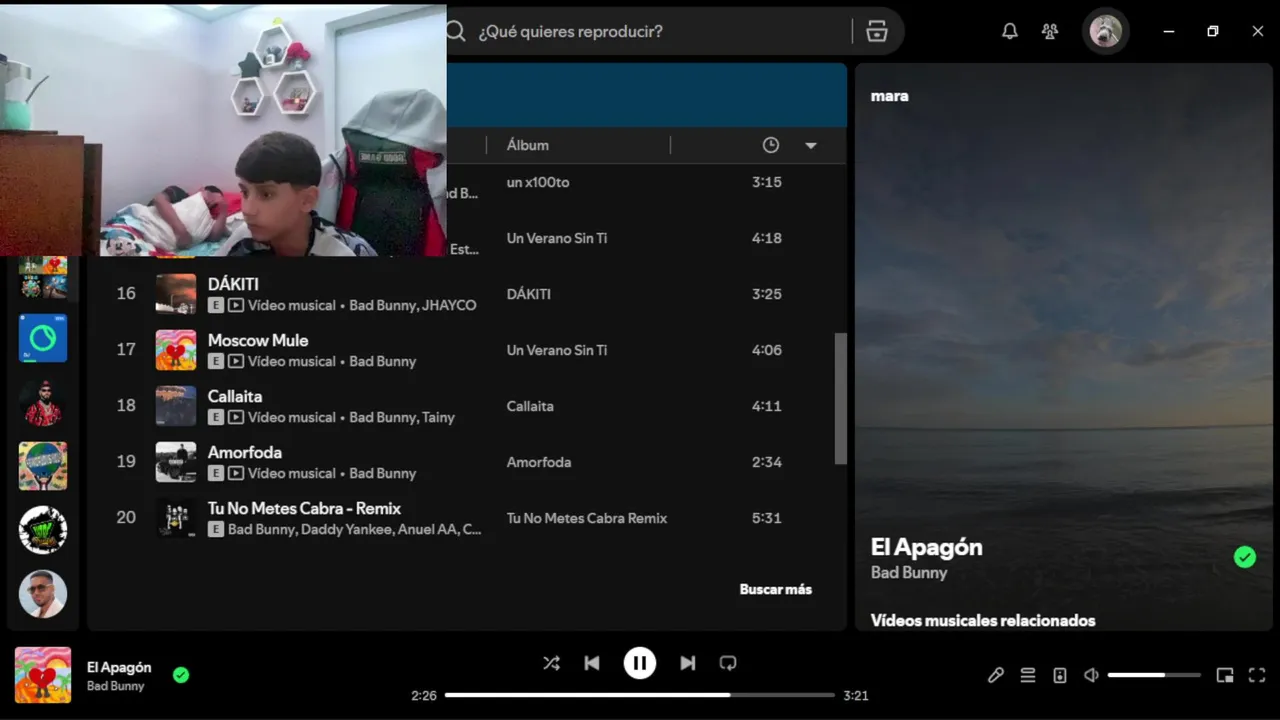The width and height of the screenshot is (1280, 720).
Task: Click Buscar más button
Action: pos(776,589)
